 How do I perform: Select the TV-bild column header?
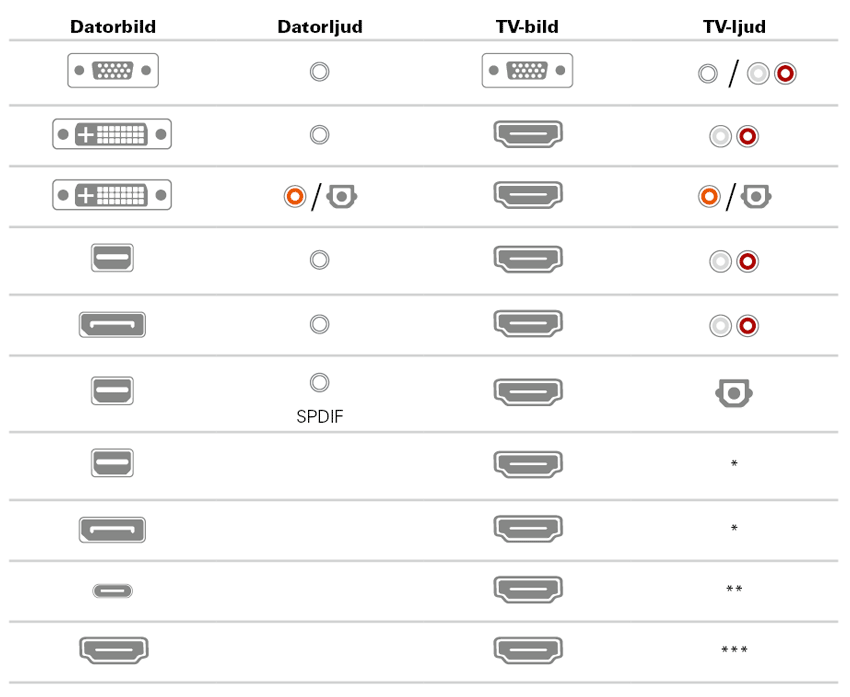[527, 27]
